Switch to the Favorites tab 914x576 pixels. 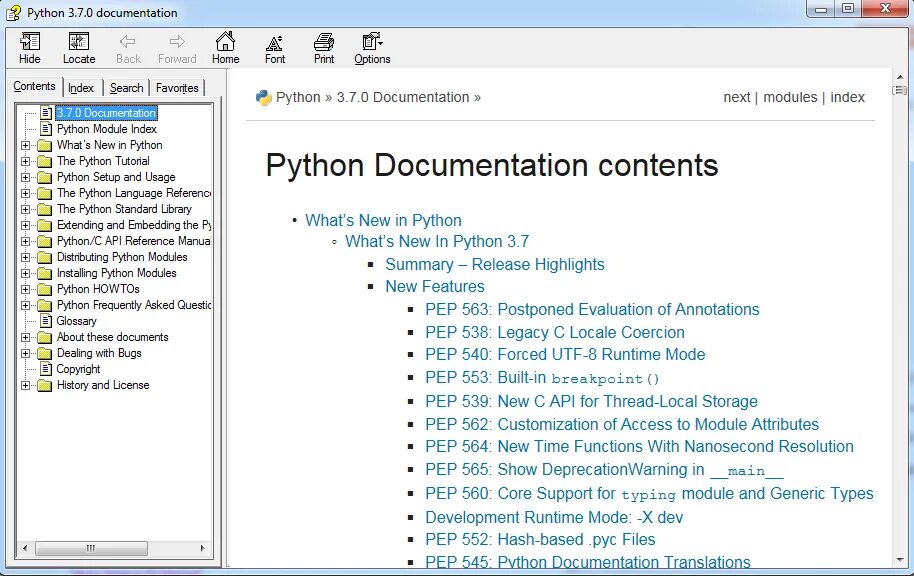(177, 88)
